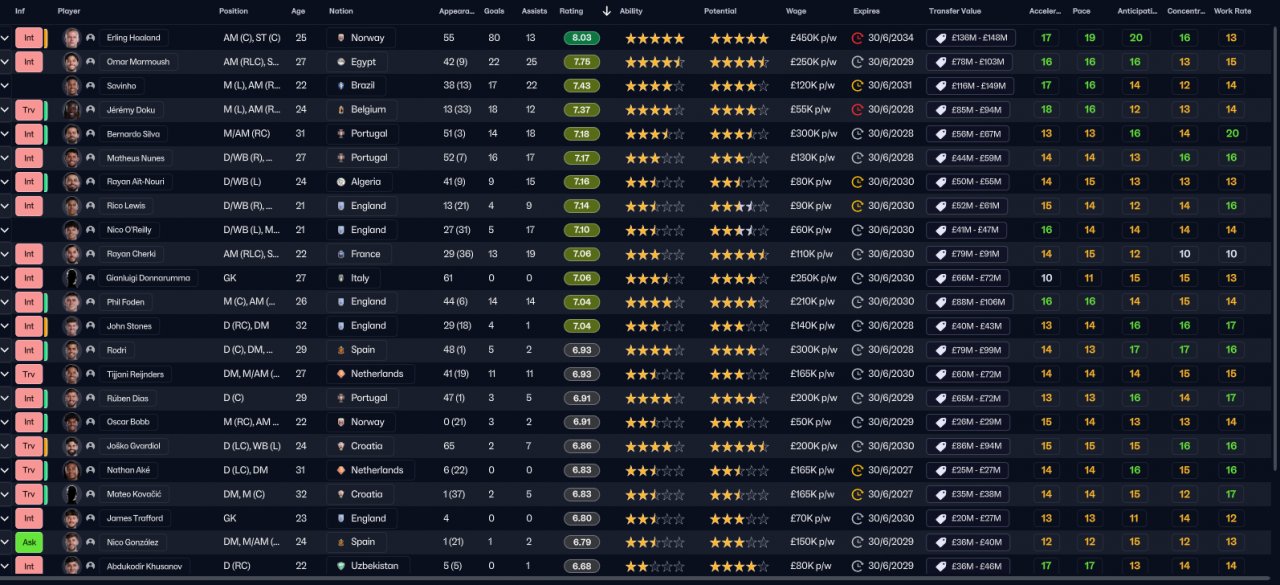Click the red expiry icon on Jérémy Doku's row
The image size is (1280, 585).
coord(857,110)
